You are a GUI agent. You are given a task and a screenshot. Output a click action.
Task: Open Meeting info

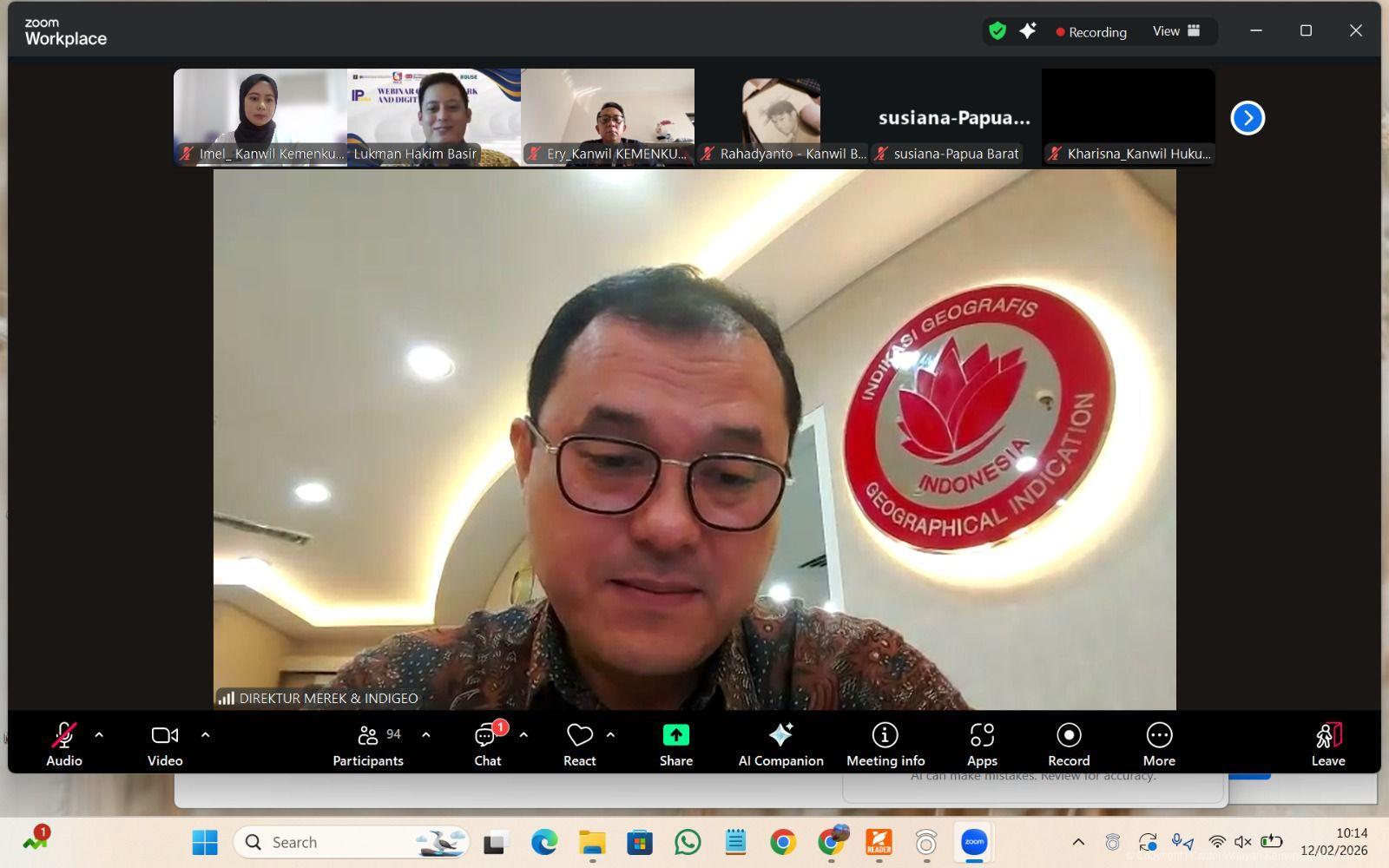coord(885,745)
